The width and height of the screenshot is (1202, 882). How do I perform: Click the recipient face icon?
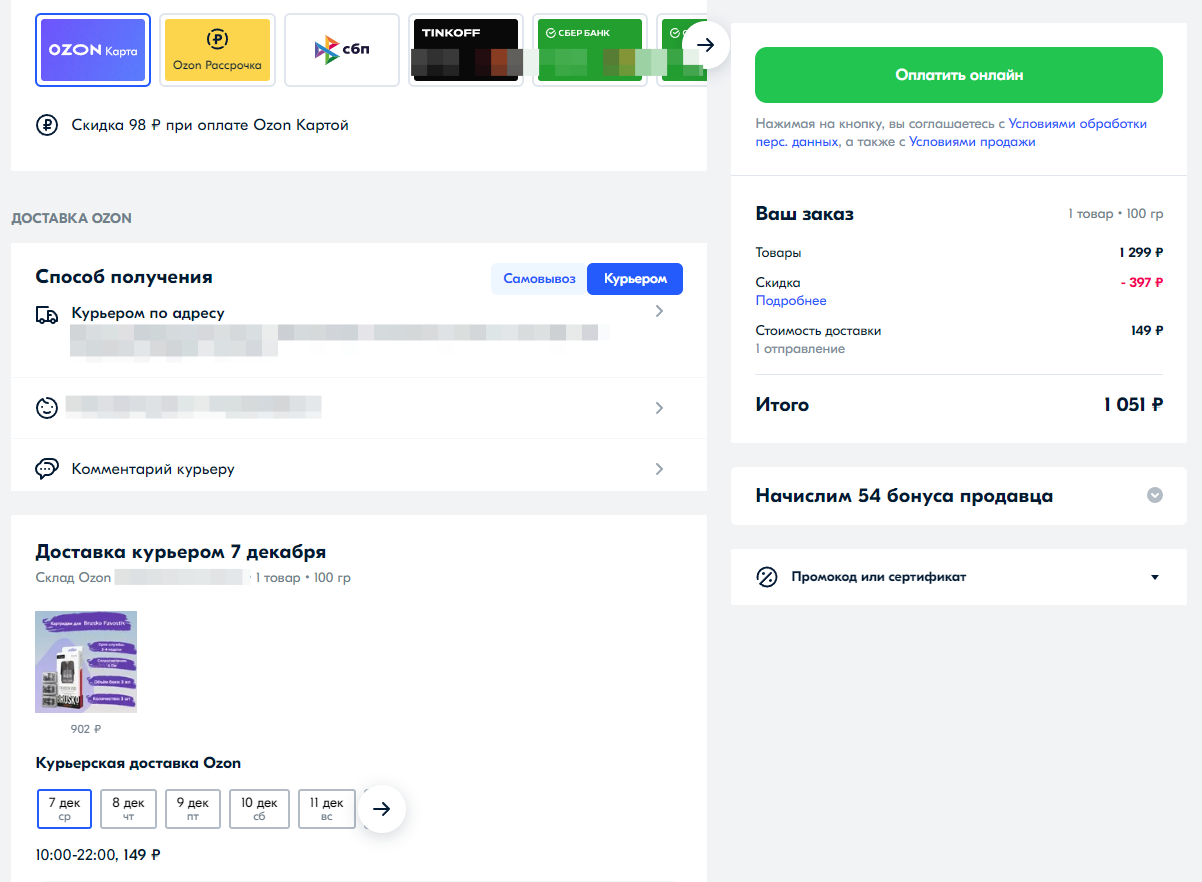pyautogui.click(x=47, y=408)
